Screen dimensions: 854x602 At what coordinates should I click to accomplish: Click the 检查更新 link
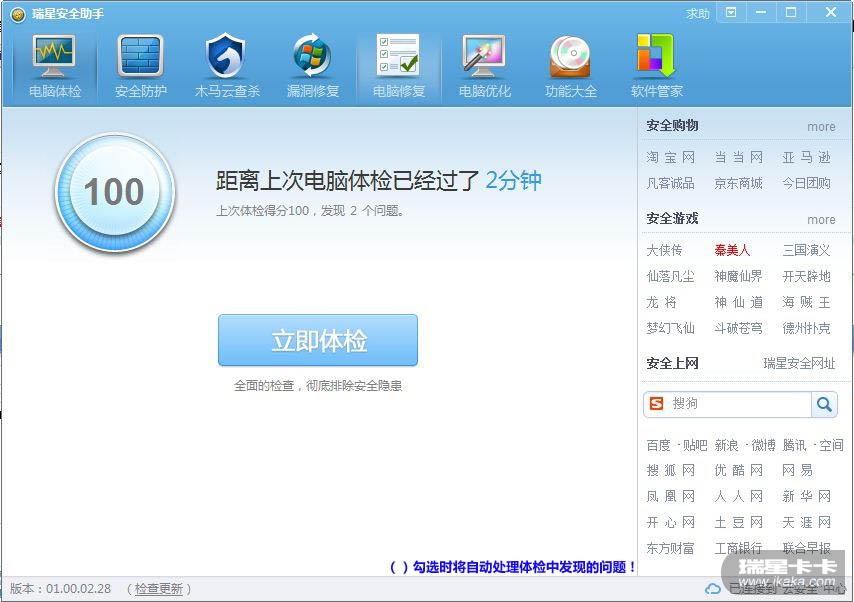click(x=158, y=589)
